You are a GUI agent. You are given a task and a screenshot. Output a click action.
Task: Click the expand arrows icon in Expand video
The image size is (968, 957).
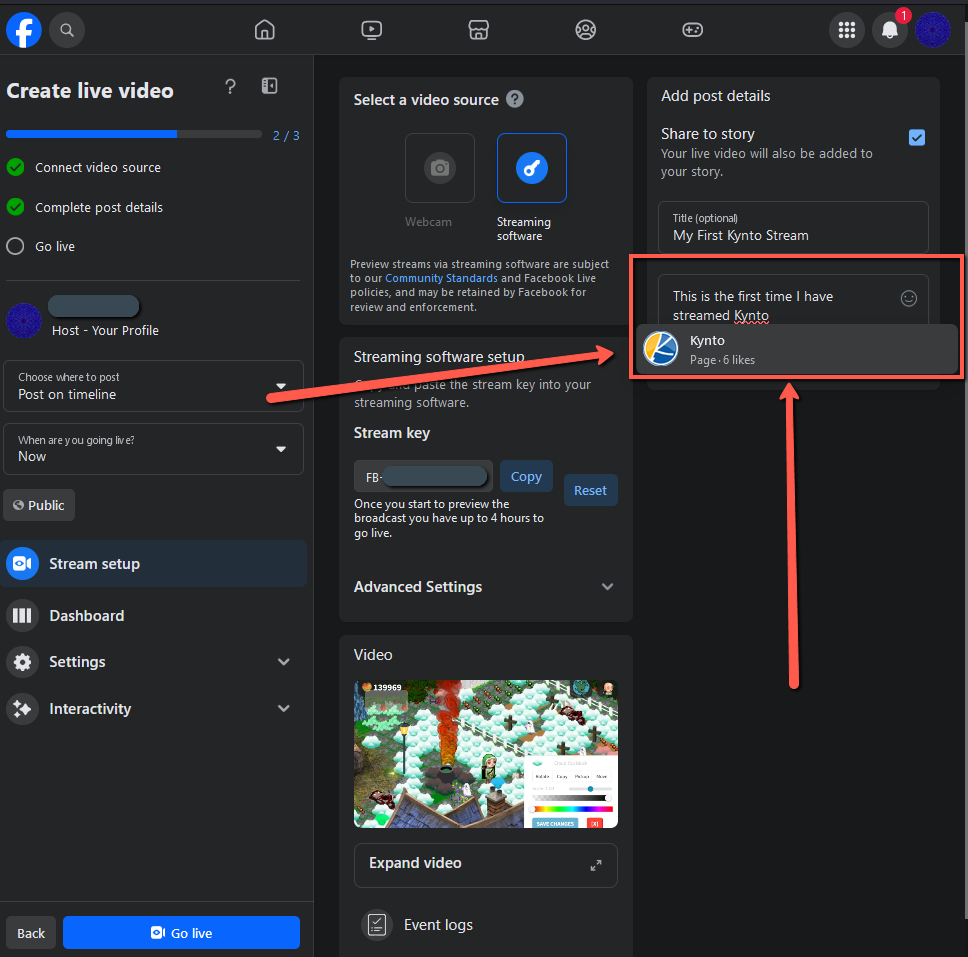596,866
